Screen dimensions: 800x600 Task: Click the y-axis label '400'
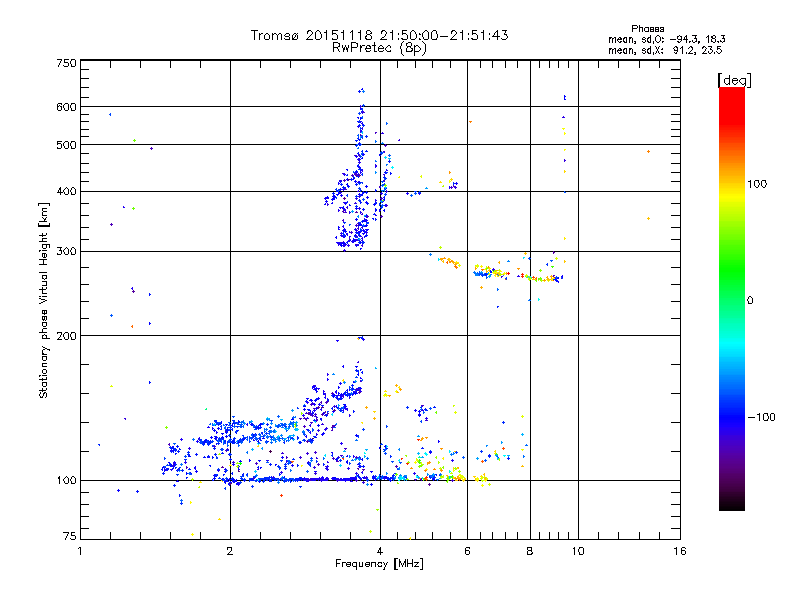pos(66,192)
